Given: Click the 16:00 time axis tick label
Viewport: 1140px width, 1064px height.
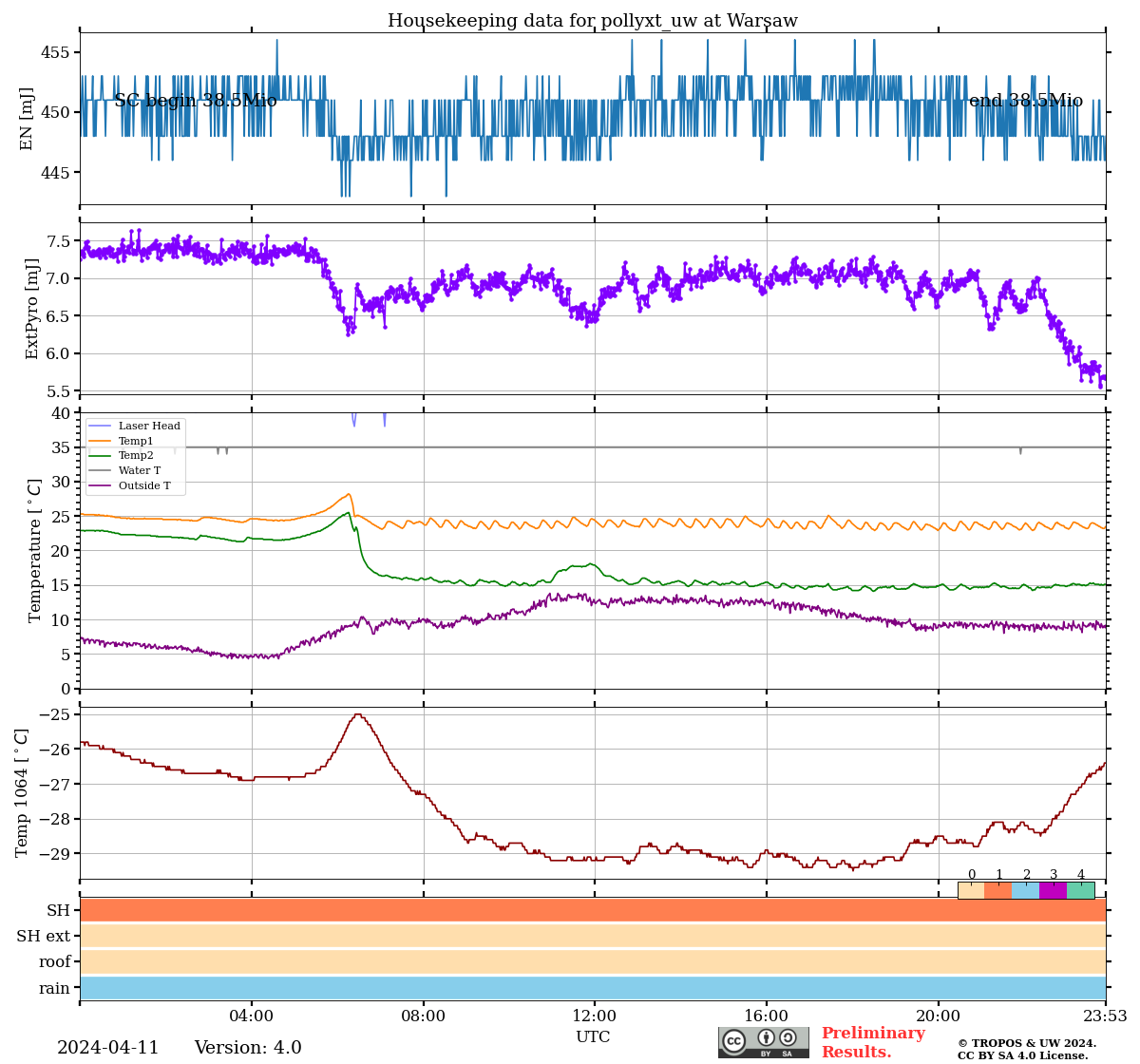Looking at the screenshot, I should tap(767, 1016).
